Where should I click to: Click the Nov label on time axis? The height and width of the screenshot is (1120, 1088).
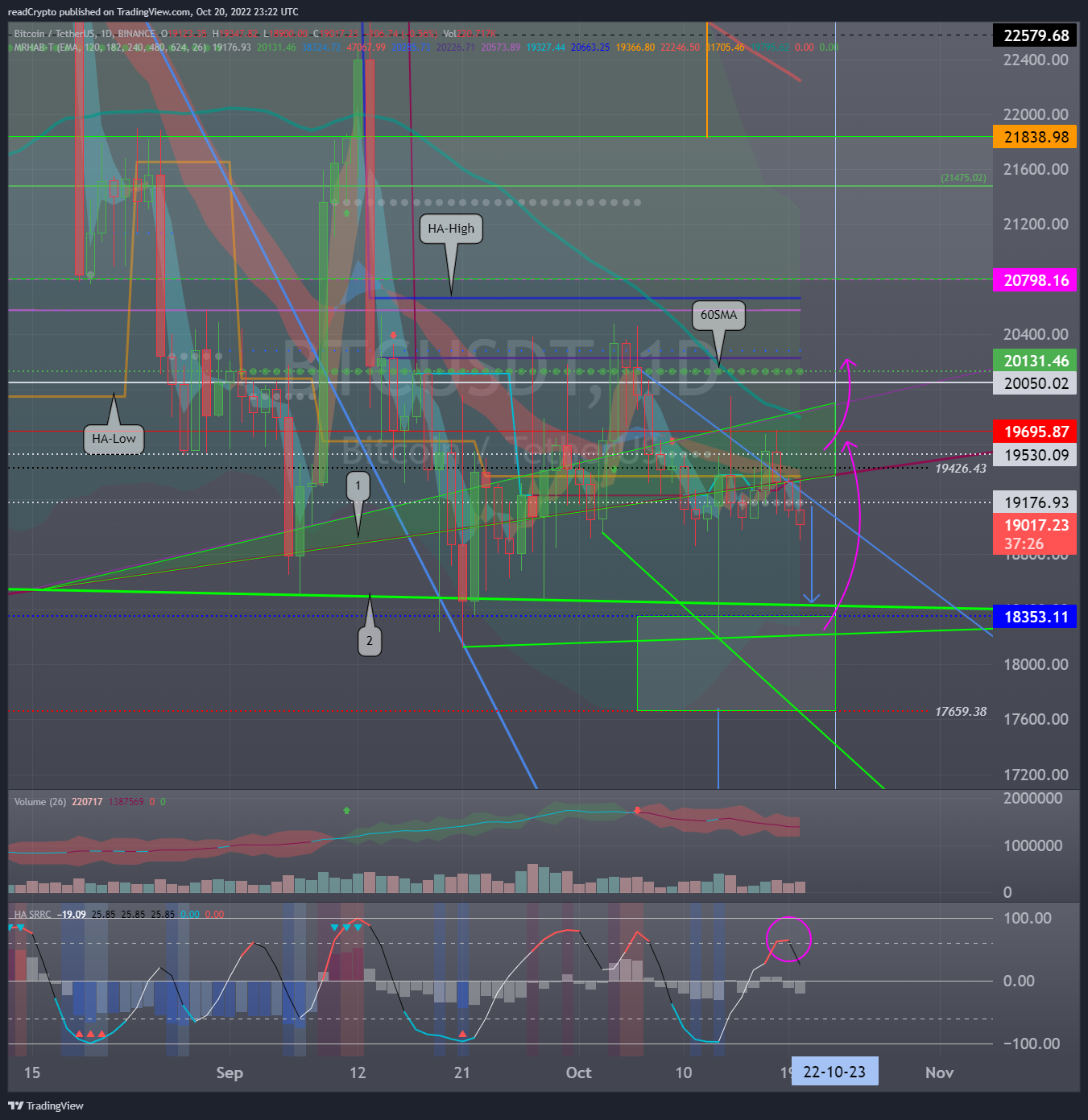point(939,1072)
